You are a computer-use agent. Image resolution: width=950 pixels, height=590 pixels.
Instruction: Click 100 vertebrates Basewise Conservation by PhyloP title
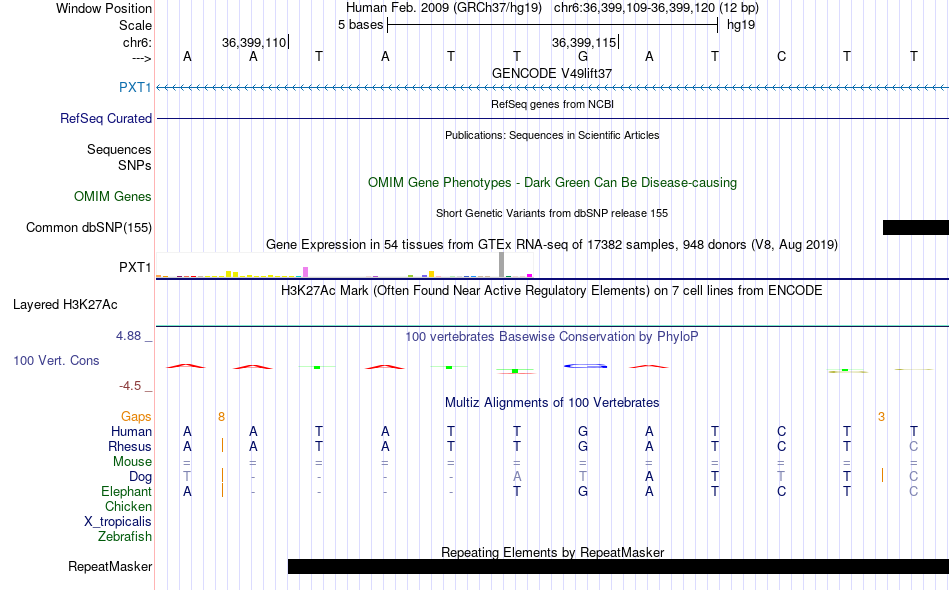click(552, 336)
